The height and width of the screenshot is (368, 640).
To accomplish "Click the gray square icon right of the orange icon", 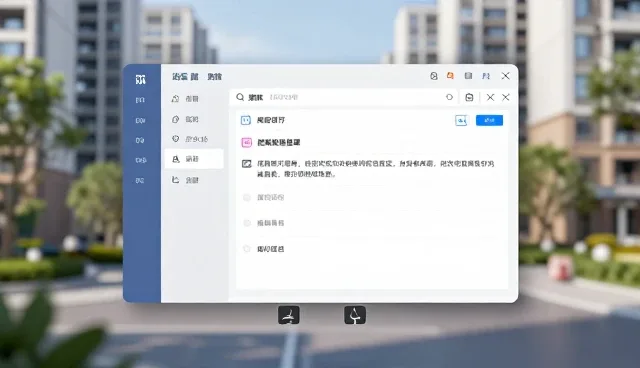I will tap(468, 76).
